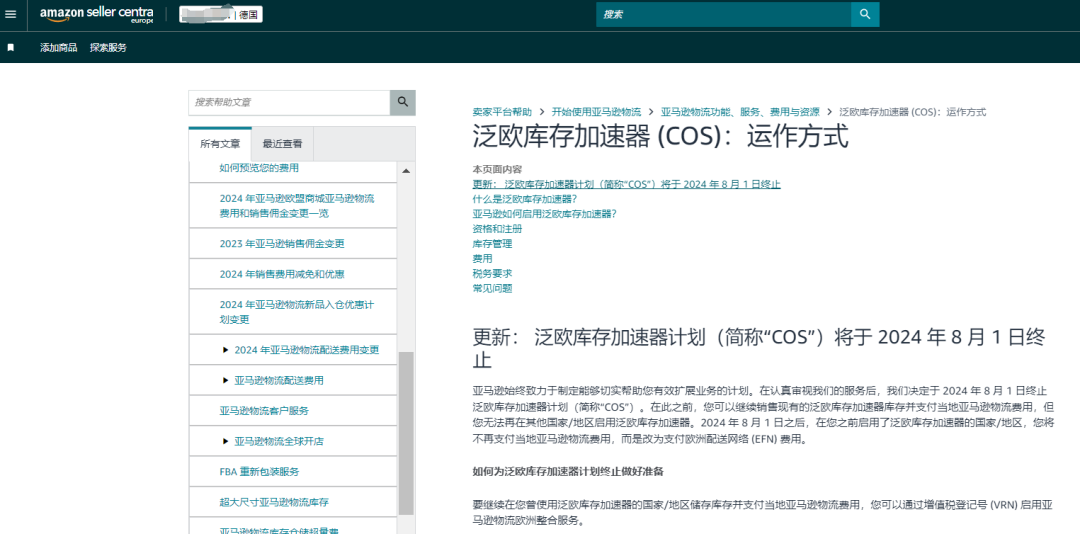Open the 如何预览您的费用 article
The image size is (1080, 534).
(259, 167)
